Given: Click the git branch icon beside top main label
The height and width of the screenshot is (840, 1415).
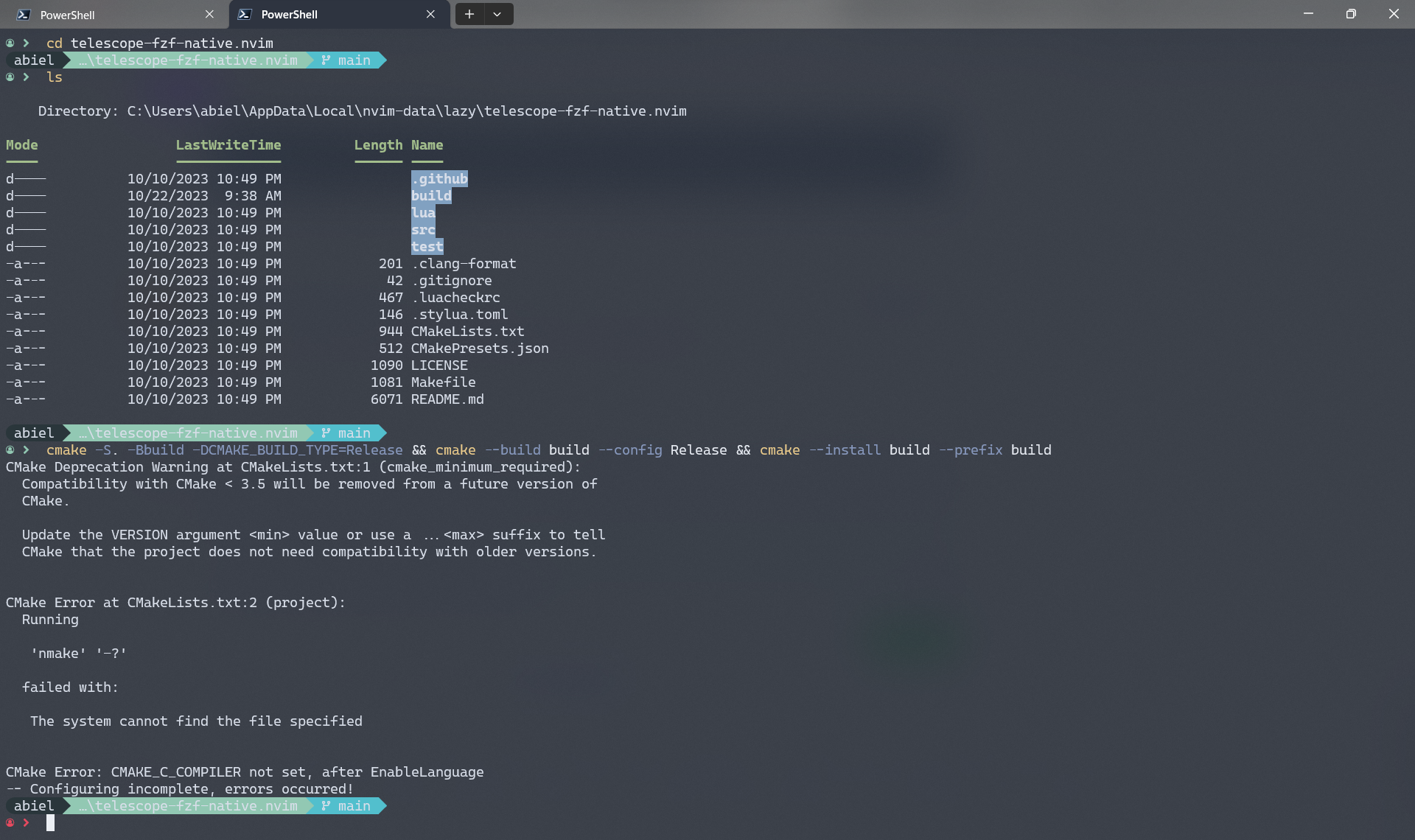Looking at the screenshot, I should (x=324, y=60).
